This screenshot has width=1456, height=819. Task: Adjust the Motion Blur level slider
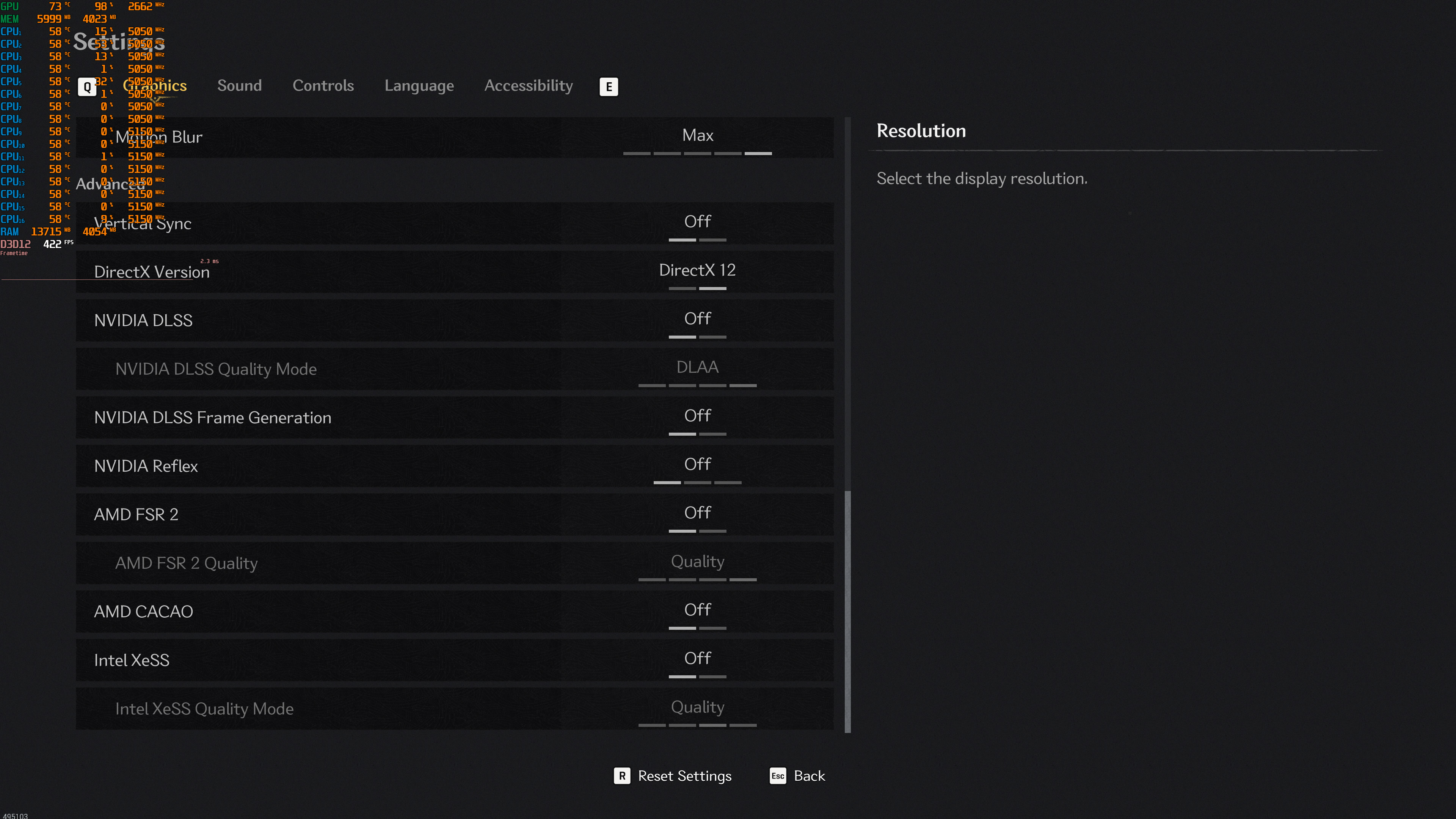(697, 152)
